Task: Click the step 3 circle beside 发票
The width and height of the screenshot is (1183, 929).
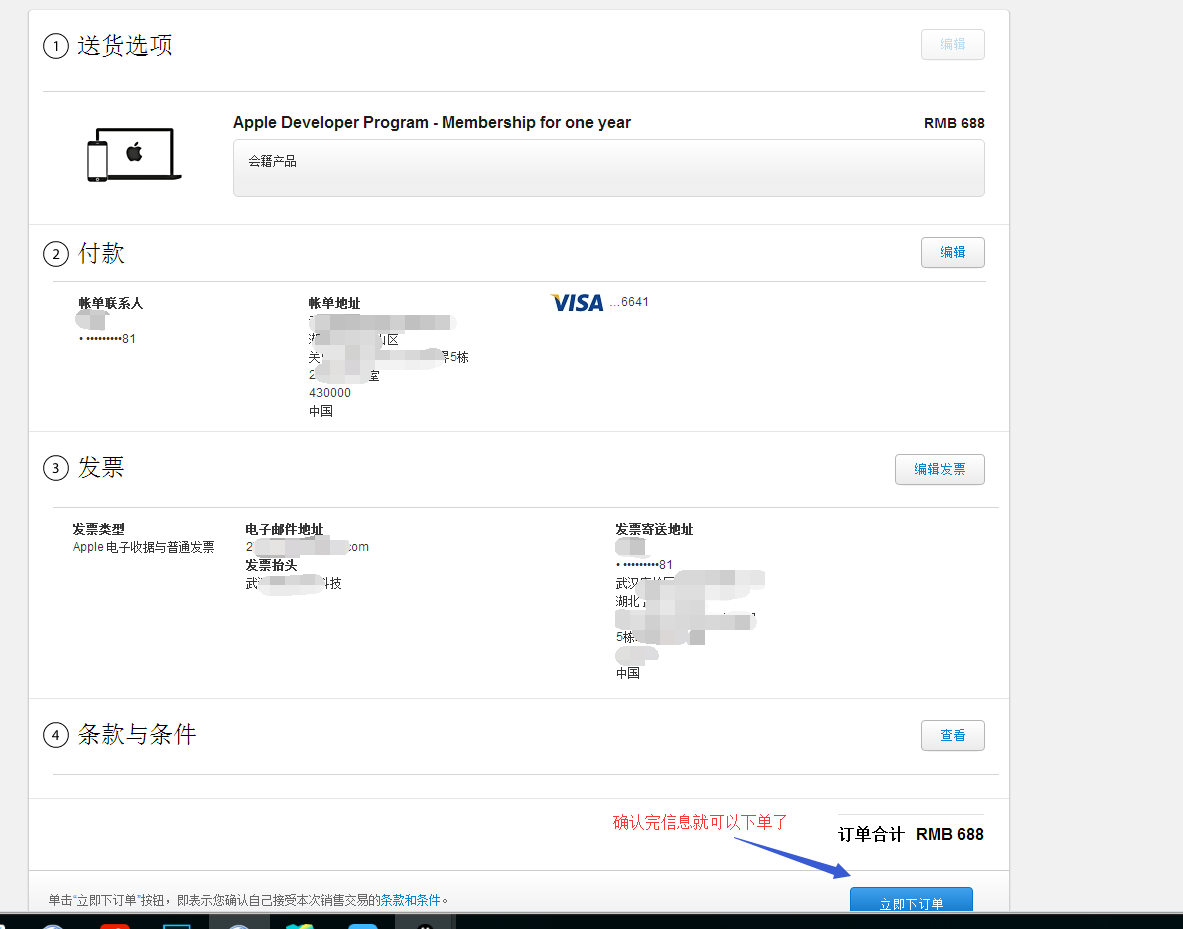Action: click(x=56, y=468)
